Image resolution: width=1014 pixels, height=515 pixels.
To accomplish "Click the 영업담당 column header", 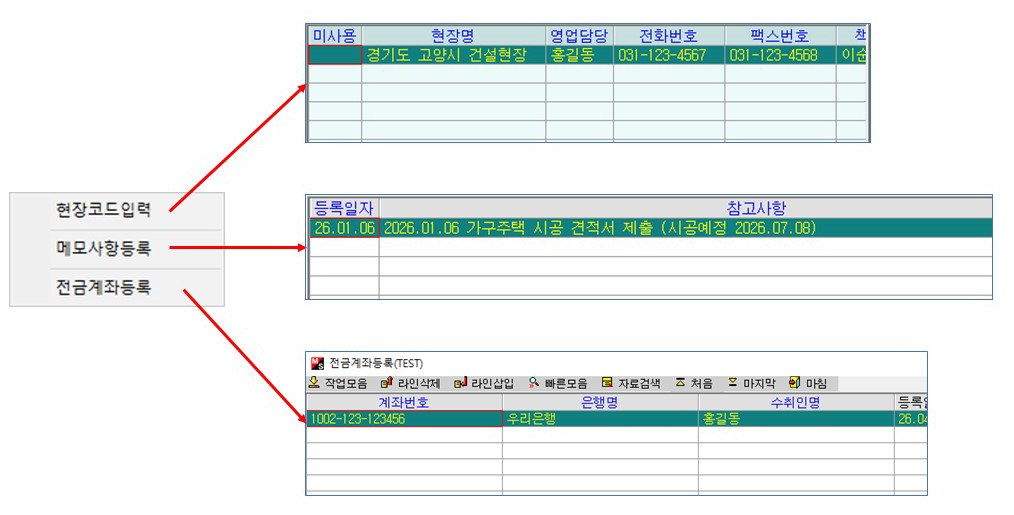I will coord(579,36).
